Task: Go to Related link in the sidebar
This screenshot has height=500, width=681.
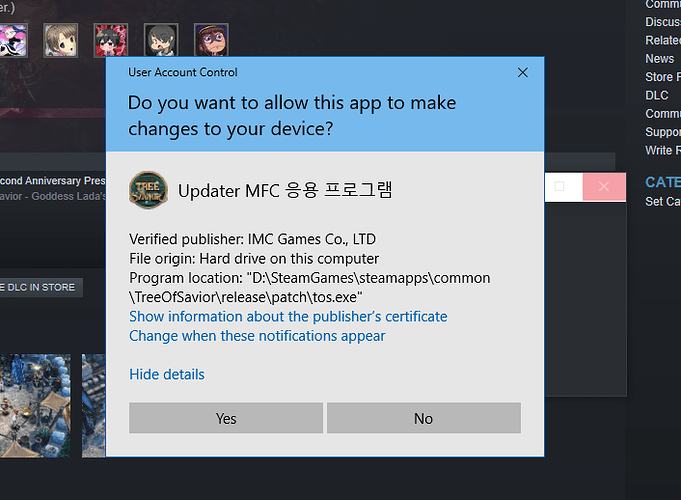Action: click(662, 41)
